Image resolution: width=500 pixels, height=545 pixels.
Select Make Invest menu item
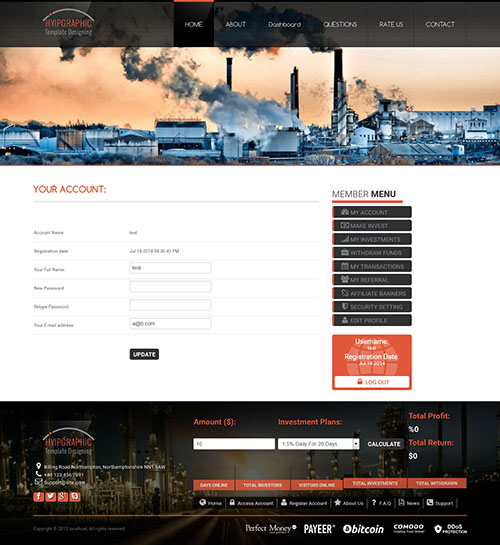[372, 226]
